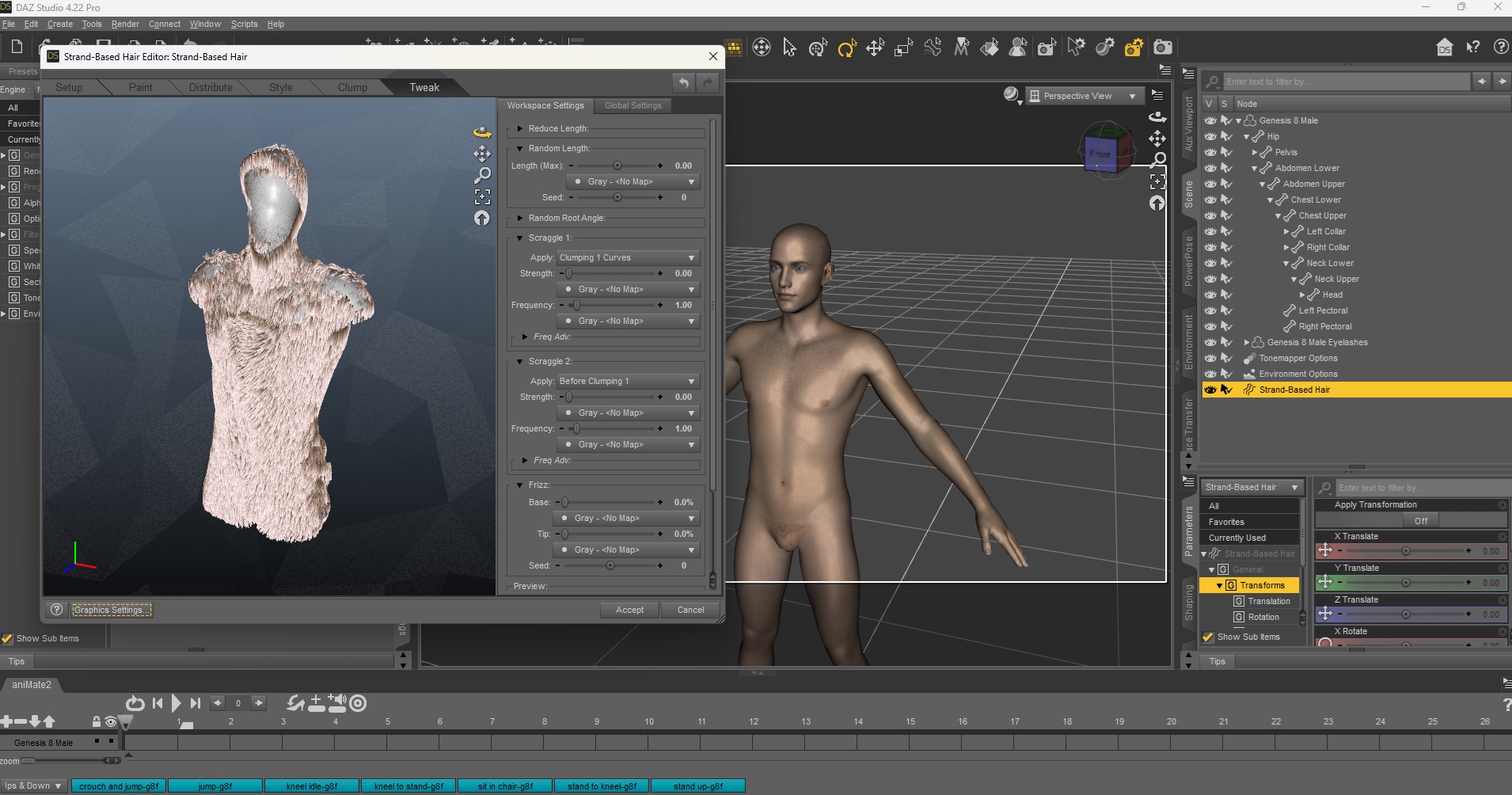Viewport: 1512px width, 795px height.
Task: Open the yellow Render Settings camera icon
Action: click(x=1134, y=48)
